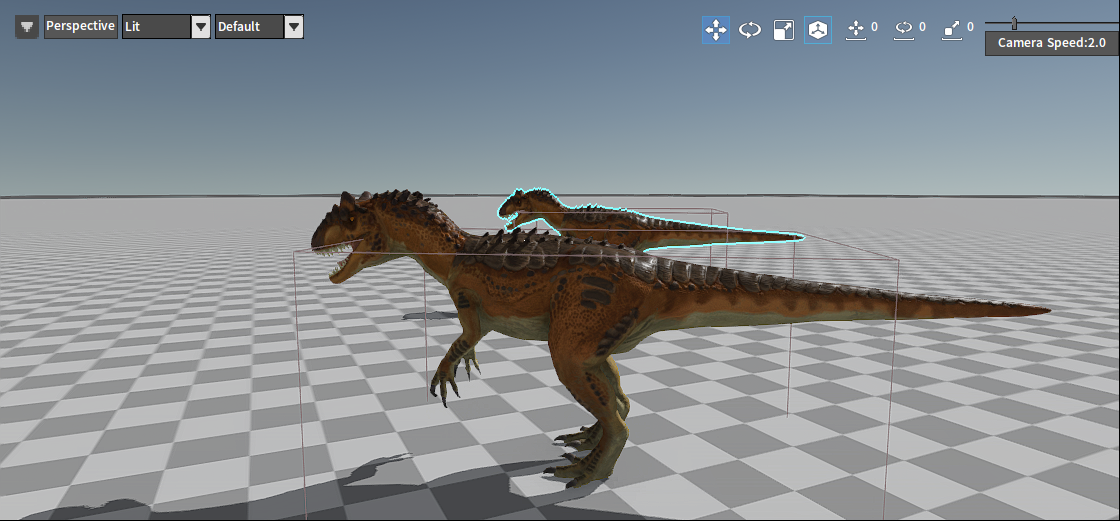Click the rotation snap value 0
This screenshot has width=1120, height=521.
(x=922, y=27)
